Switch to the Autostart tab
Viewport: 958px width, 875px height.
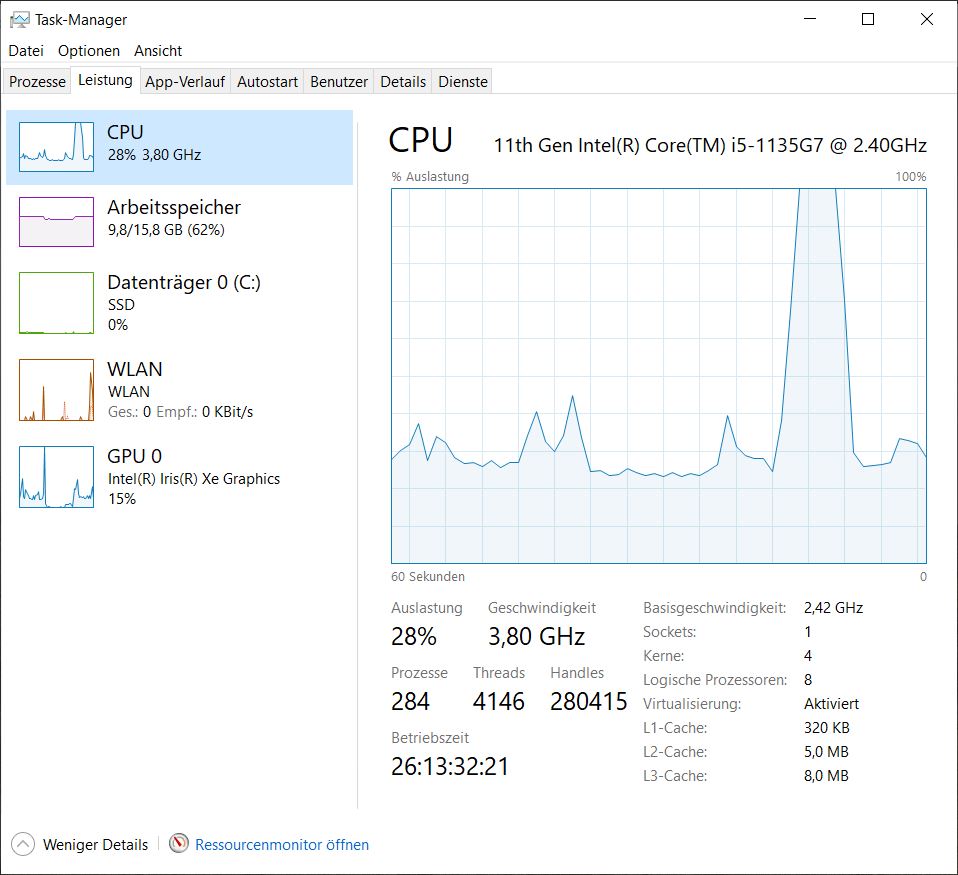(267, 81)
